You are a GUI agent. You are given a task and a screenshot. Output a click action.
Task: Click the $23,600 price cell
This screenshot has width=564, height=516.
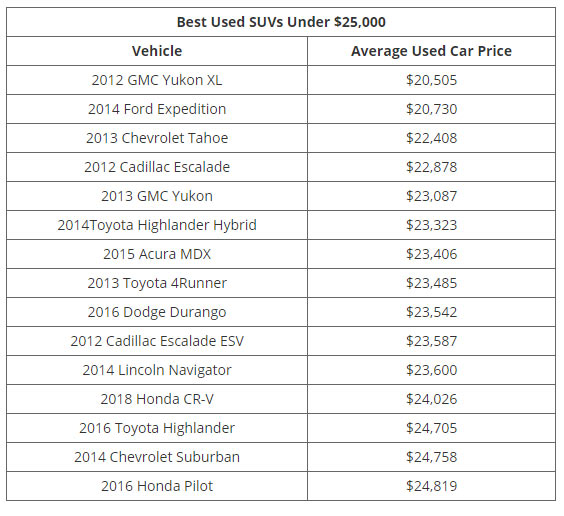(x=431, y=370)
